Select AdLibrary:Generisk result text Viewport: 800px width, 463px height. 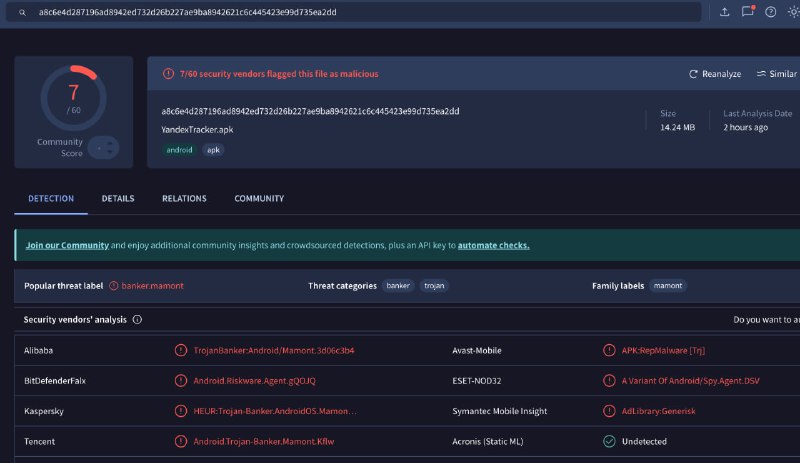(659, 411)
